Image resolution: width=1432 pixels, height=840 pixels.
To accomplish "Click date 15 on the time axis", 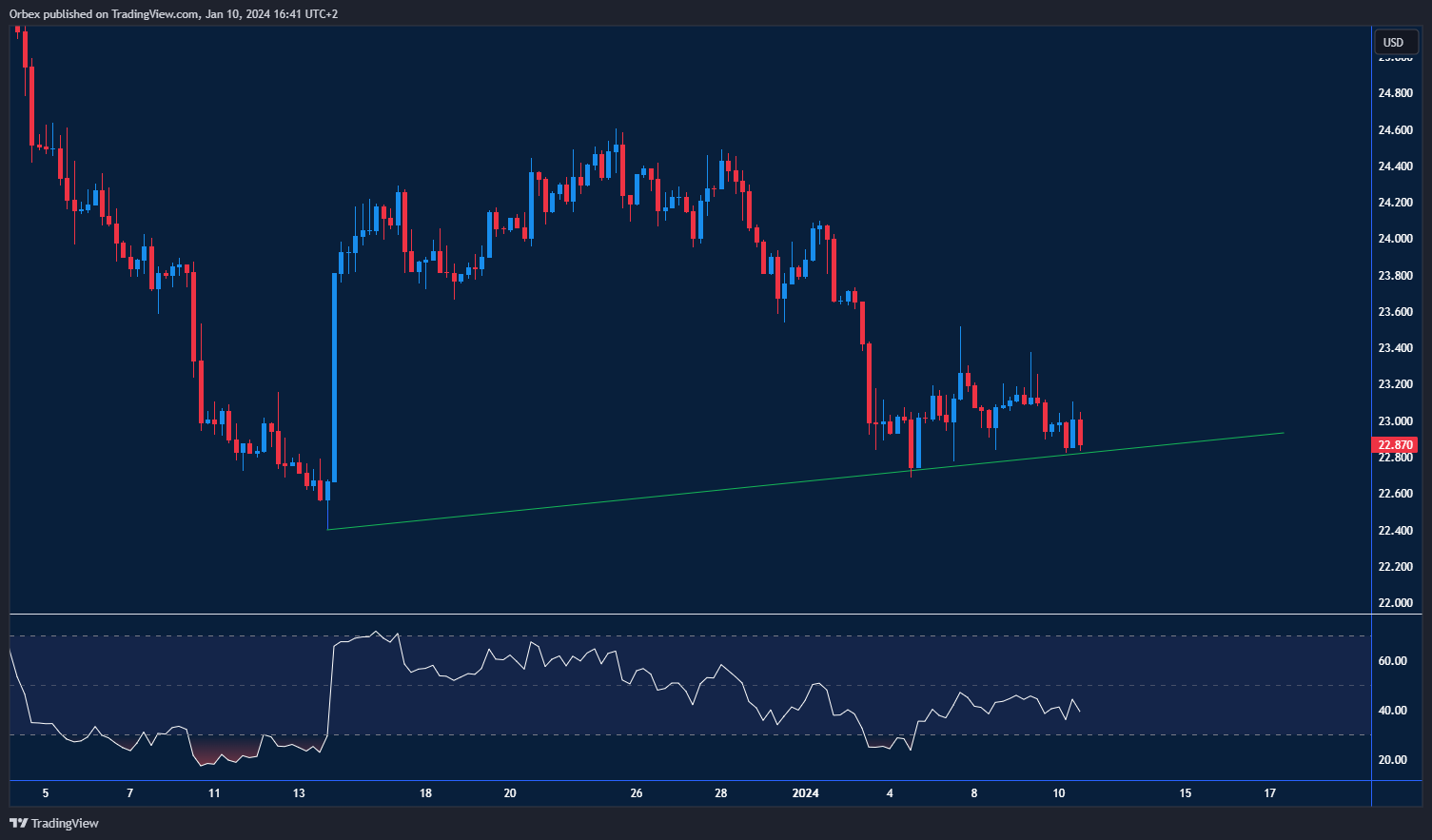I will pyautogui.click(x=1186, y=793).
